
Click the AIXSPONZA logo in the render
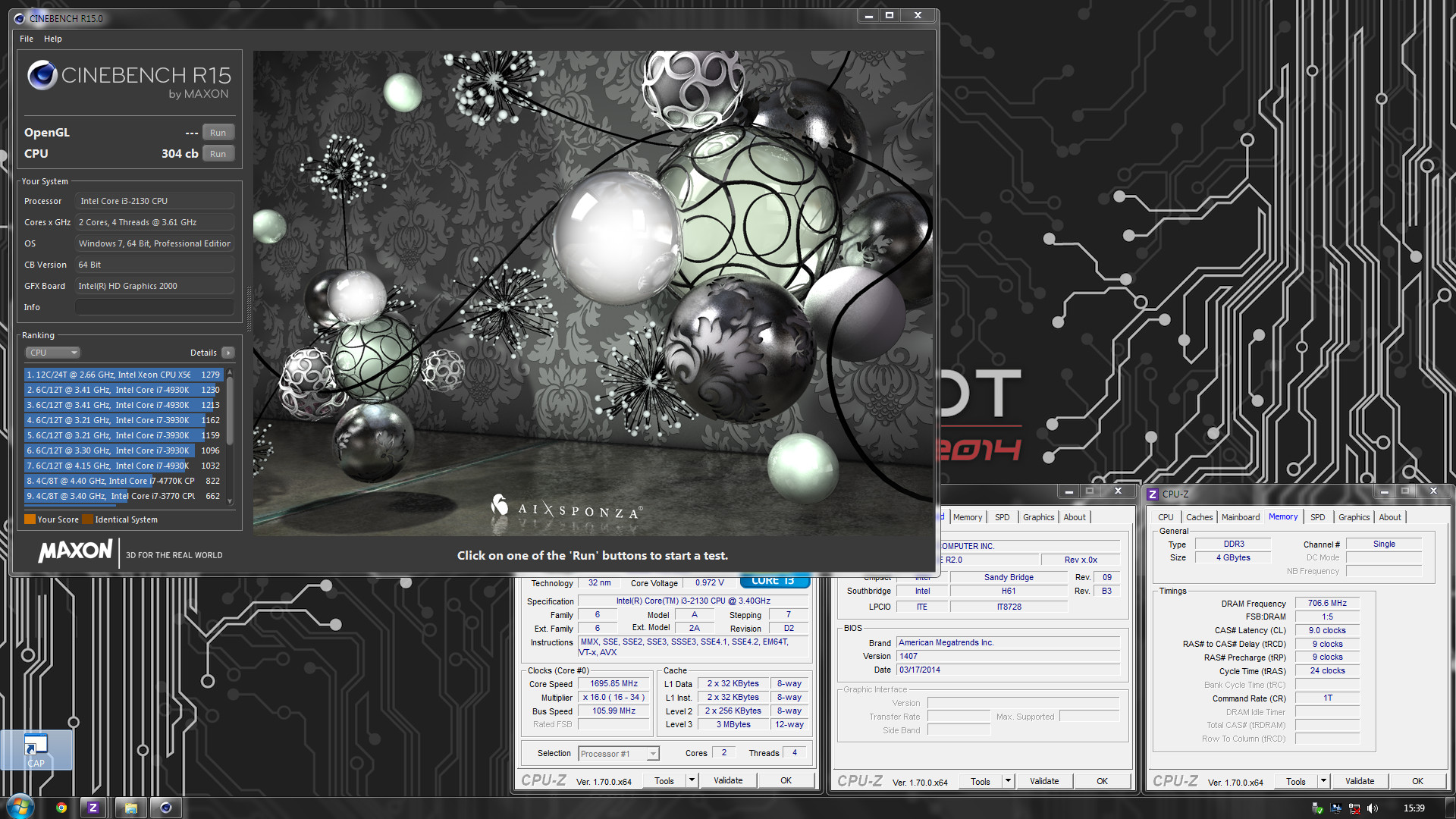[x=567, y=507]
